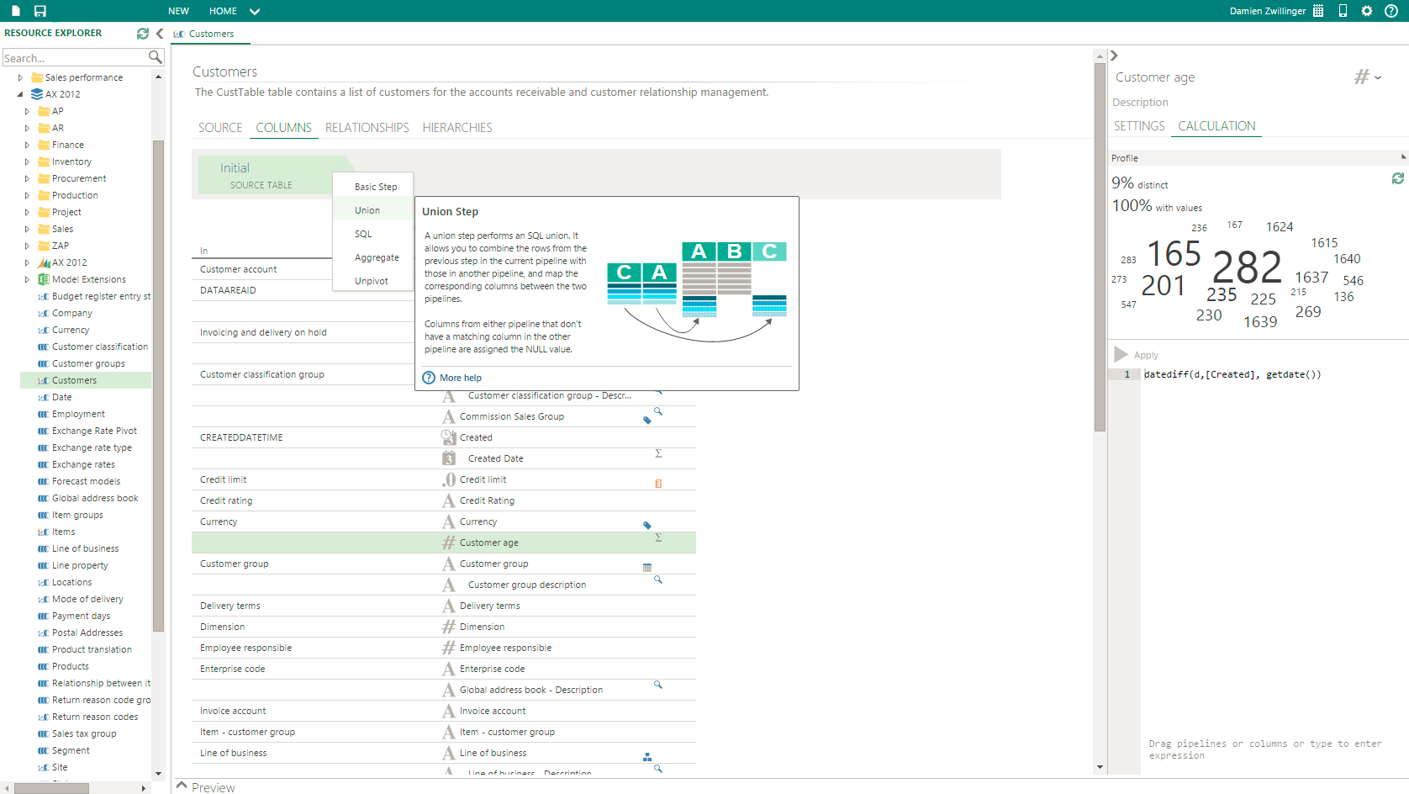Open the SETTINGS tab for Customer age
The height and width of the screenshot is (794, 1409).
[1138, 126]
